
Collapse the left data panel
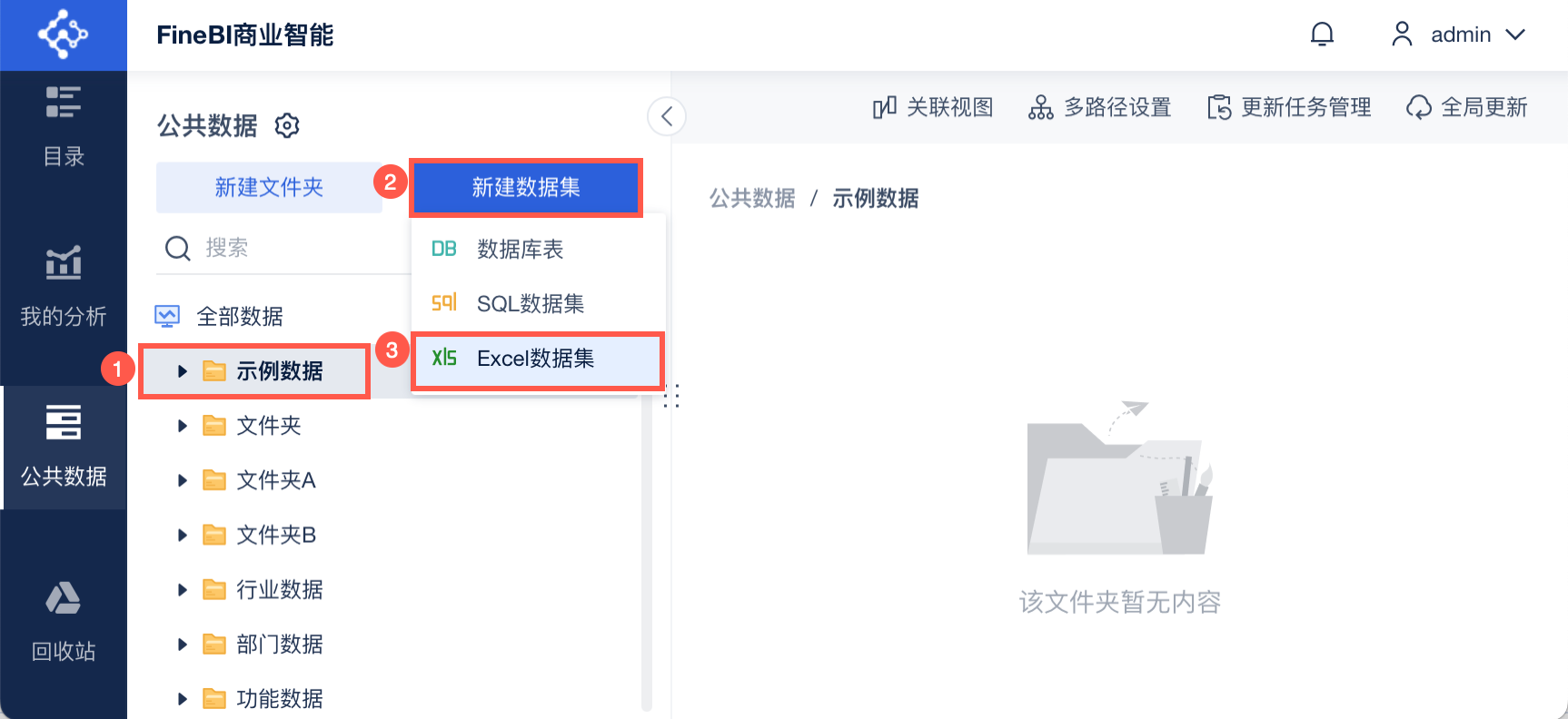pyautogui.click(x=667, y=116)
